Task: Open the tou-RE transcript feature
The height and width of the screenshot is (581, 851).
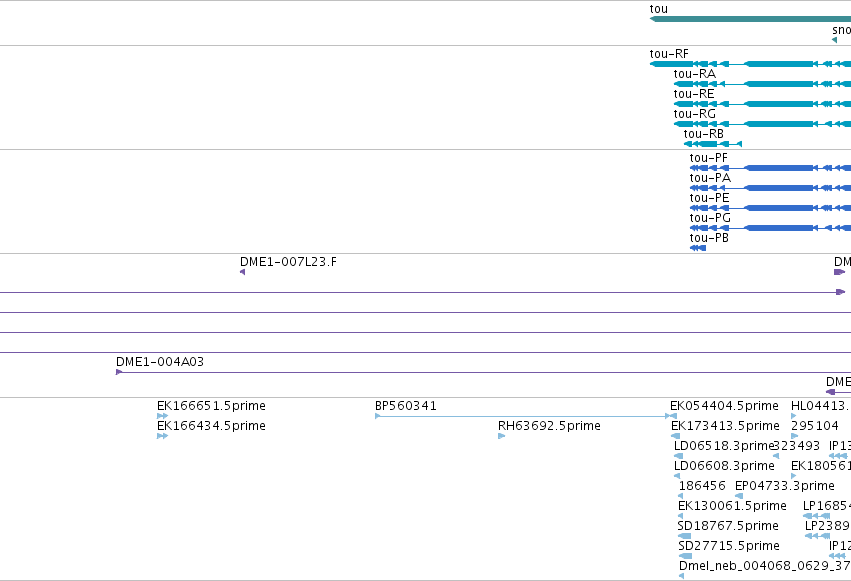Action: coord(762,104)
